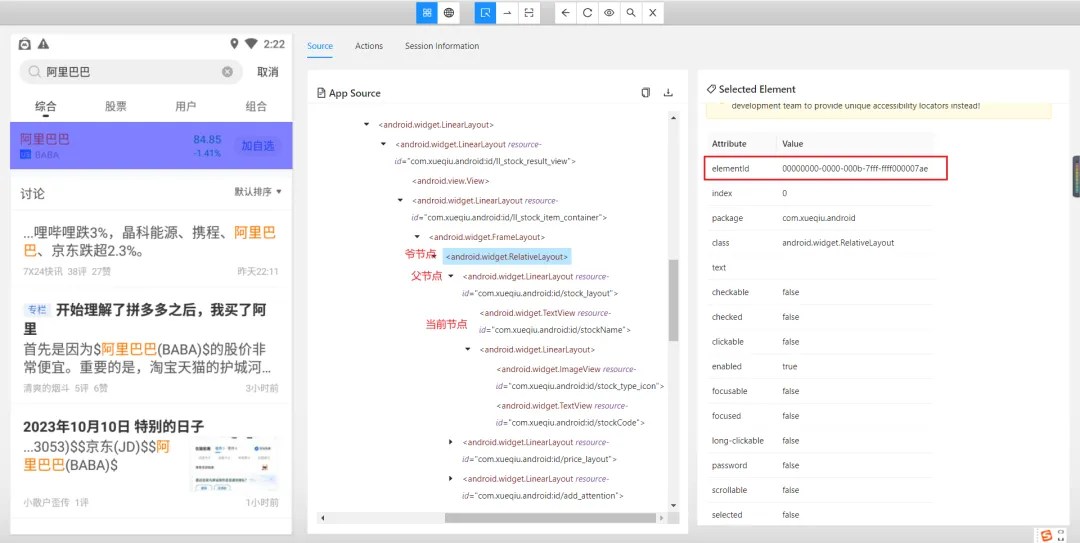Open the Session Information tab
Image resolution: width=1080 pixels, height=543 pixels.
pyautogui.click(x=442, y=46)
